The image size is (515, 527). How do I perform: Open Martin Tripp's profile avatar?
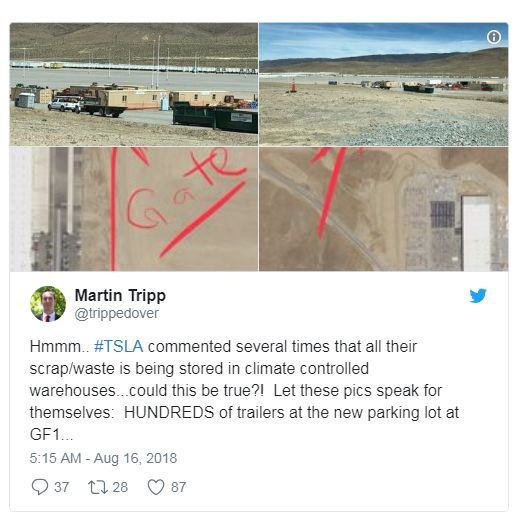[x=48, y=304]
